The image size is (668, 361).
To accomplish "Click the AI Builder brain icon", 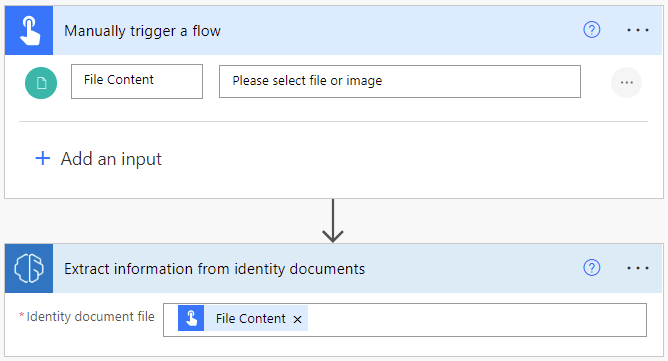I will pyautogui.click(x=29, y=268).
